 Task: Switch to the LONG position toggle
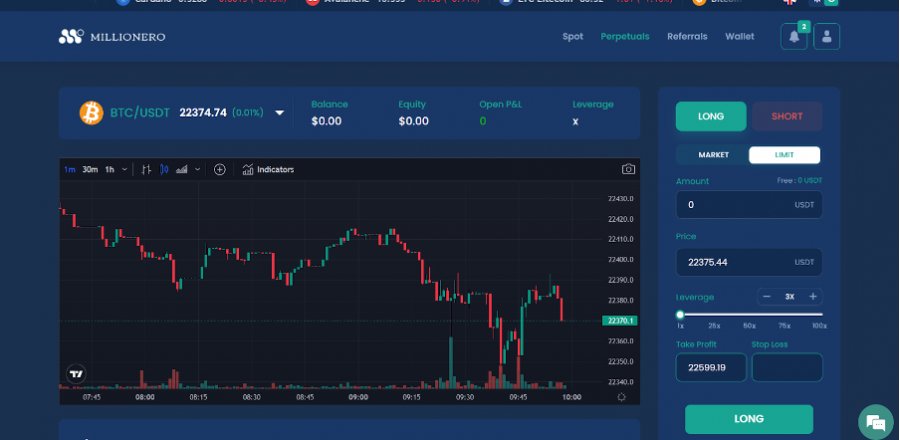click(x=711, y=116)
